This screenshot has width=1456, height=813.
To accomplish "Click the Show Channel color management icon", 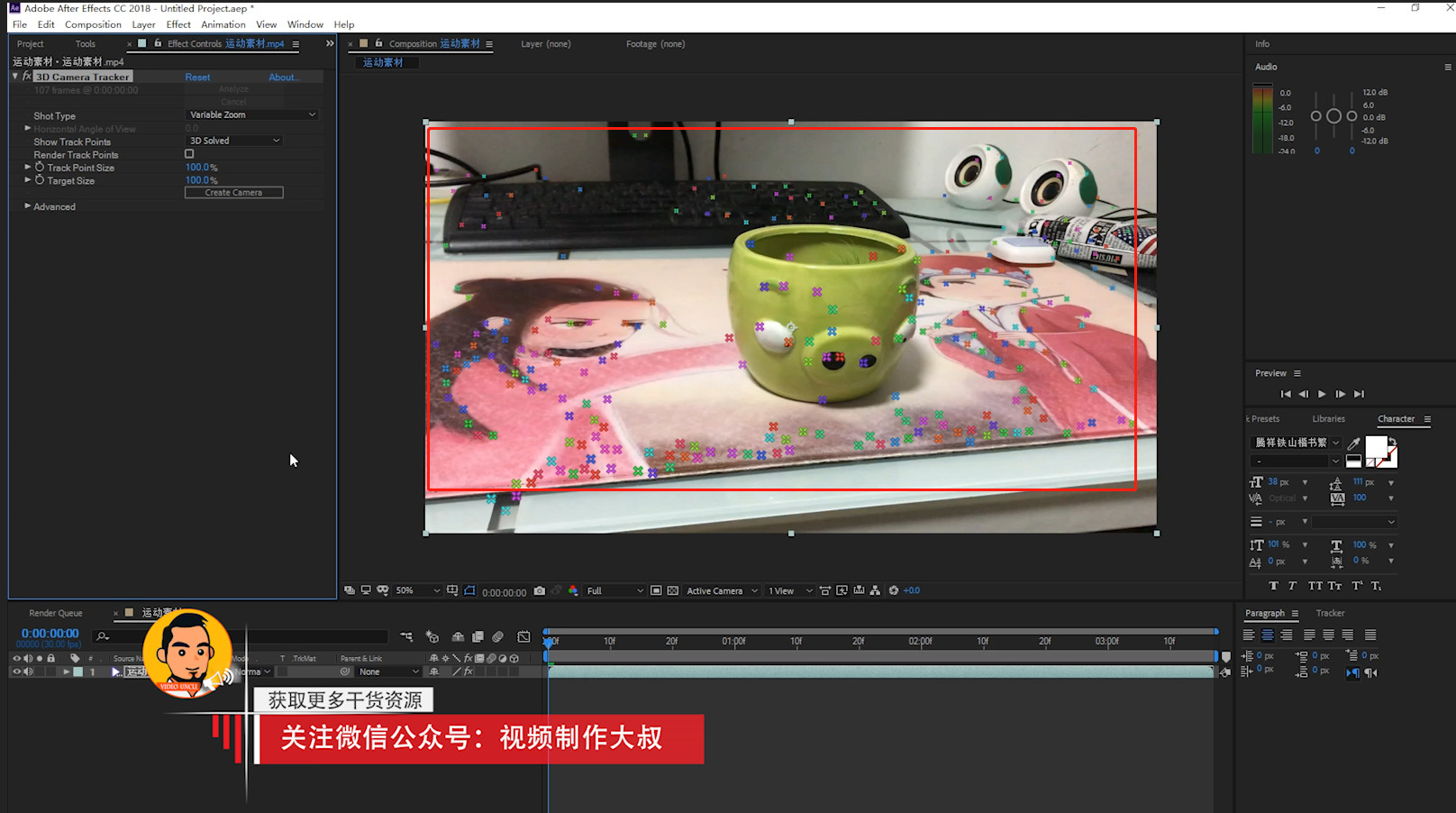I will (573, 591).
